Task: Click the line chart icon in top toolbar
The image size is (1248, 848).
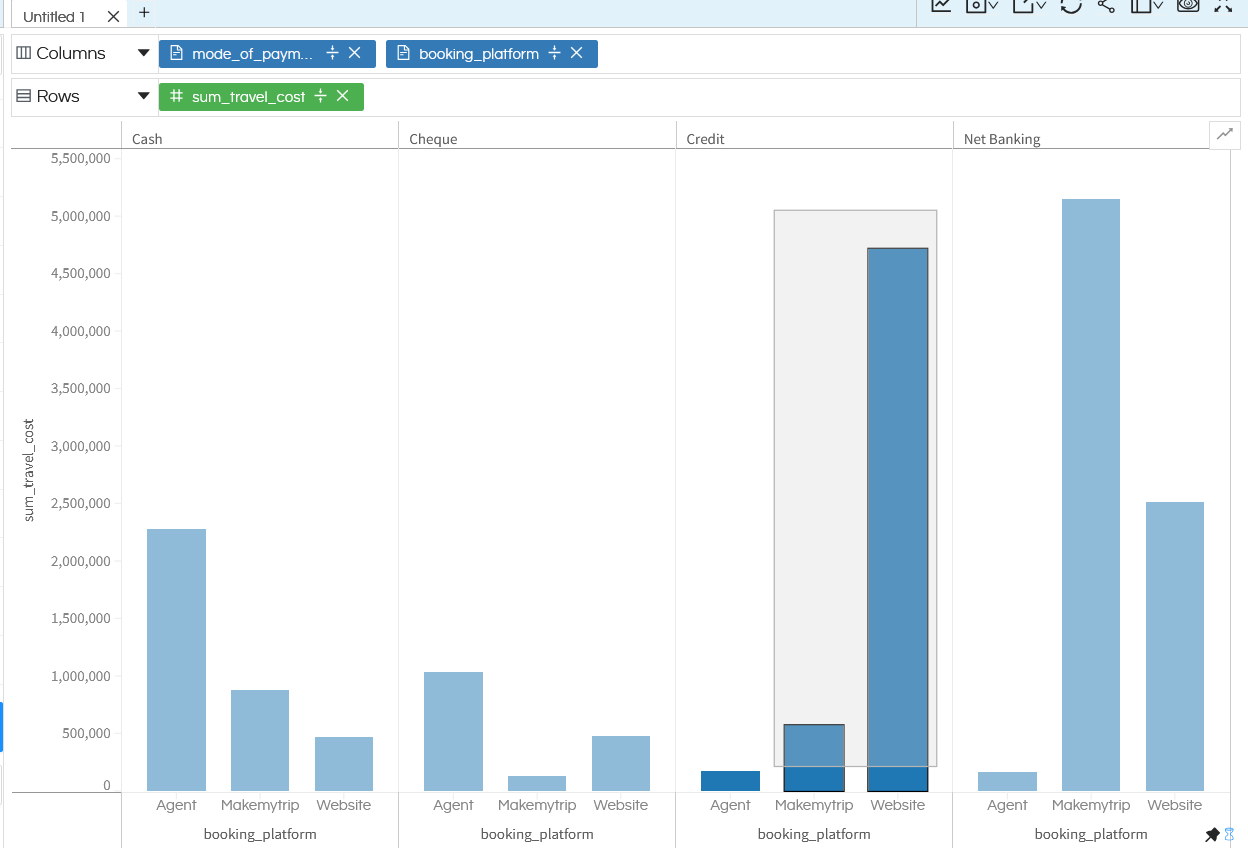Action: (x=941, y=5)
